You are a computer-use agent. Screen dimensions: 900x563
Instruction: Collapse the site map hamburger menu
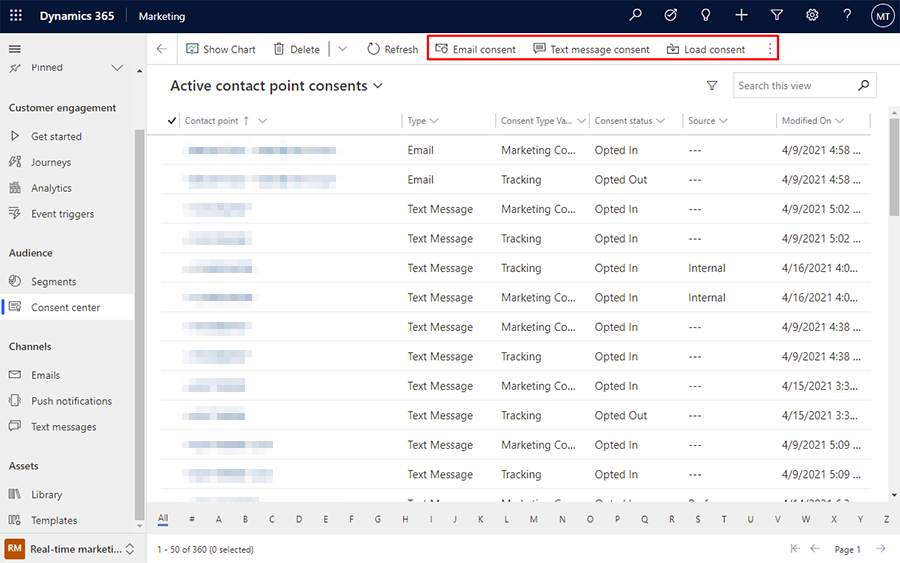tap(15, 49)
